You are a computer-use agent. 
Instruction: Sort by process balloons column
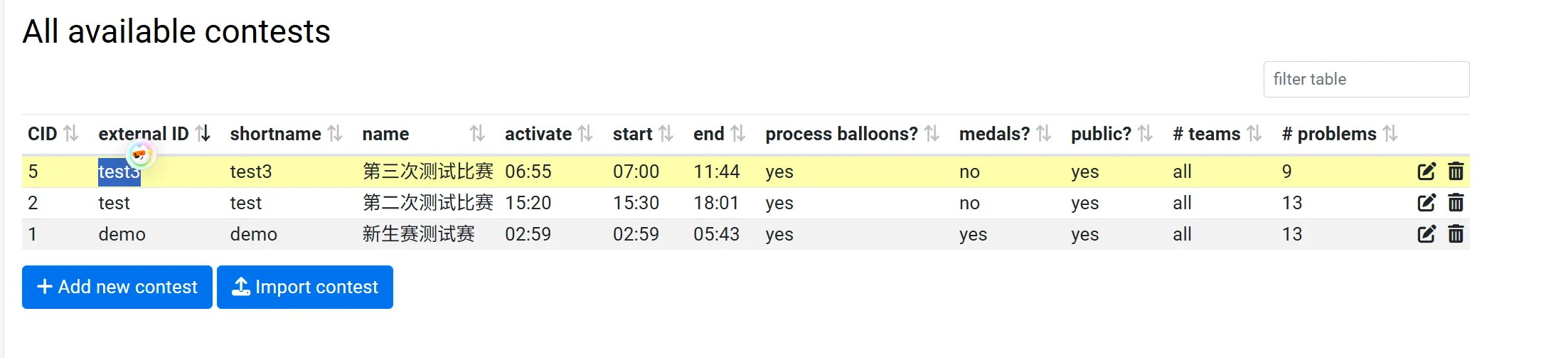coord(932,134)
